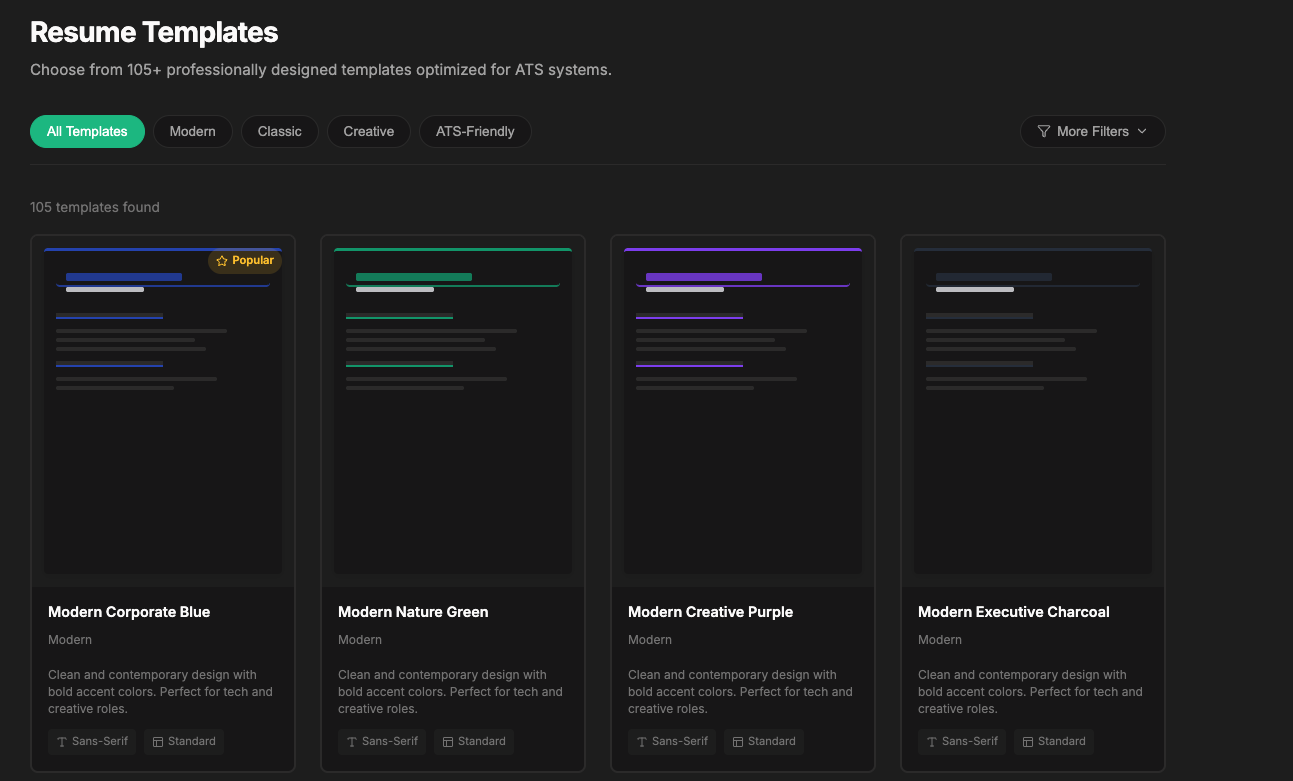Click the Modern Executive Charcoal thumbnail preview

pos(1032,410)
